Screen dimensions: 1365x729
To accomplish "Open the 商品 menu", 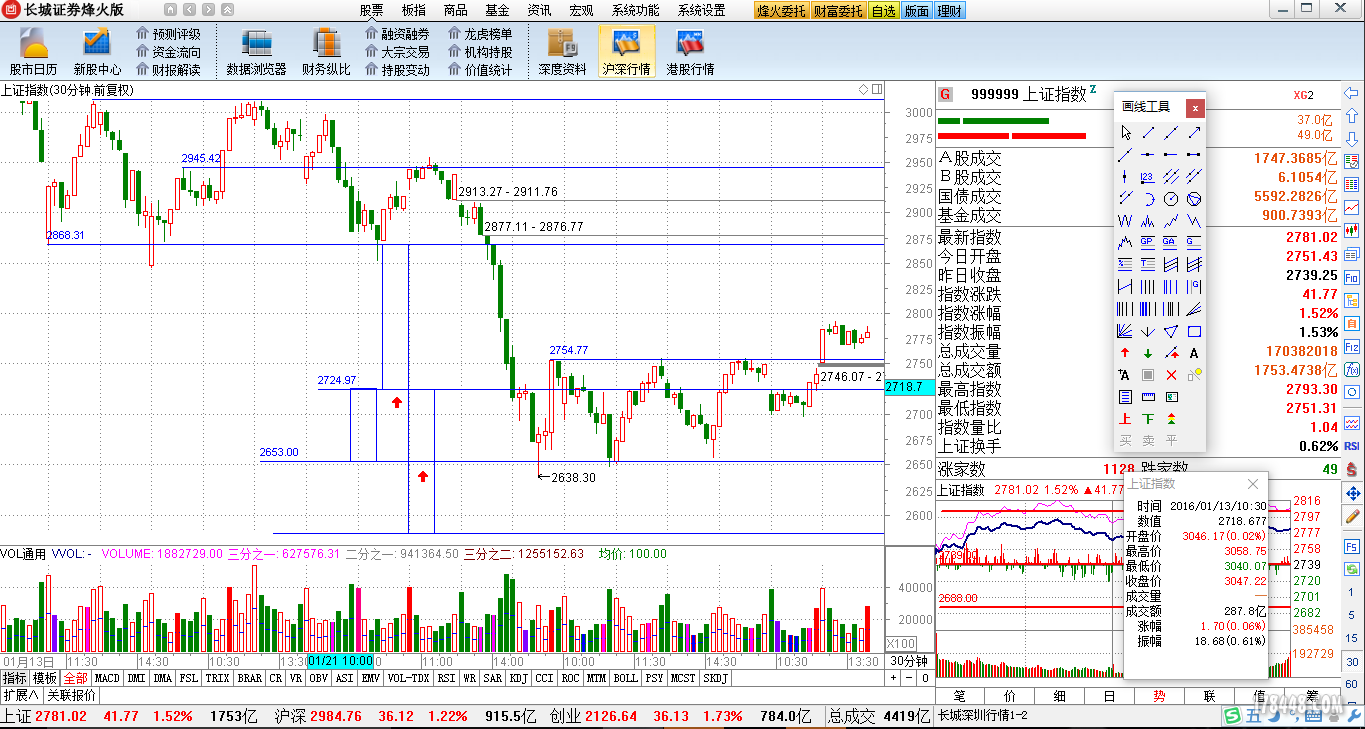I will click(455, 11).
